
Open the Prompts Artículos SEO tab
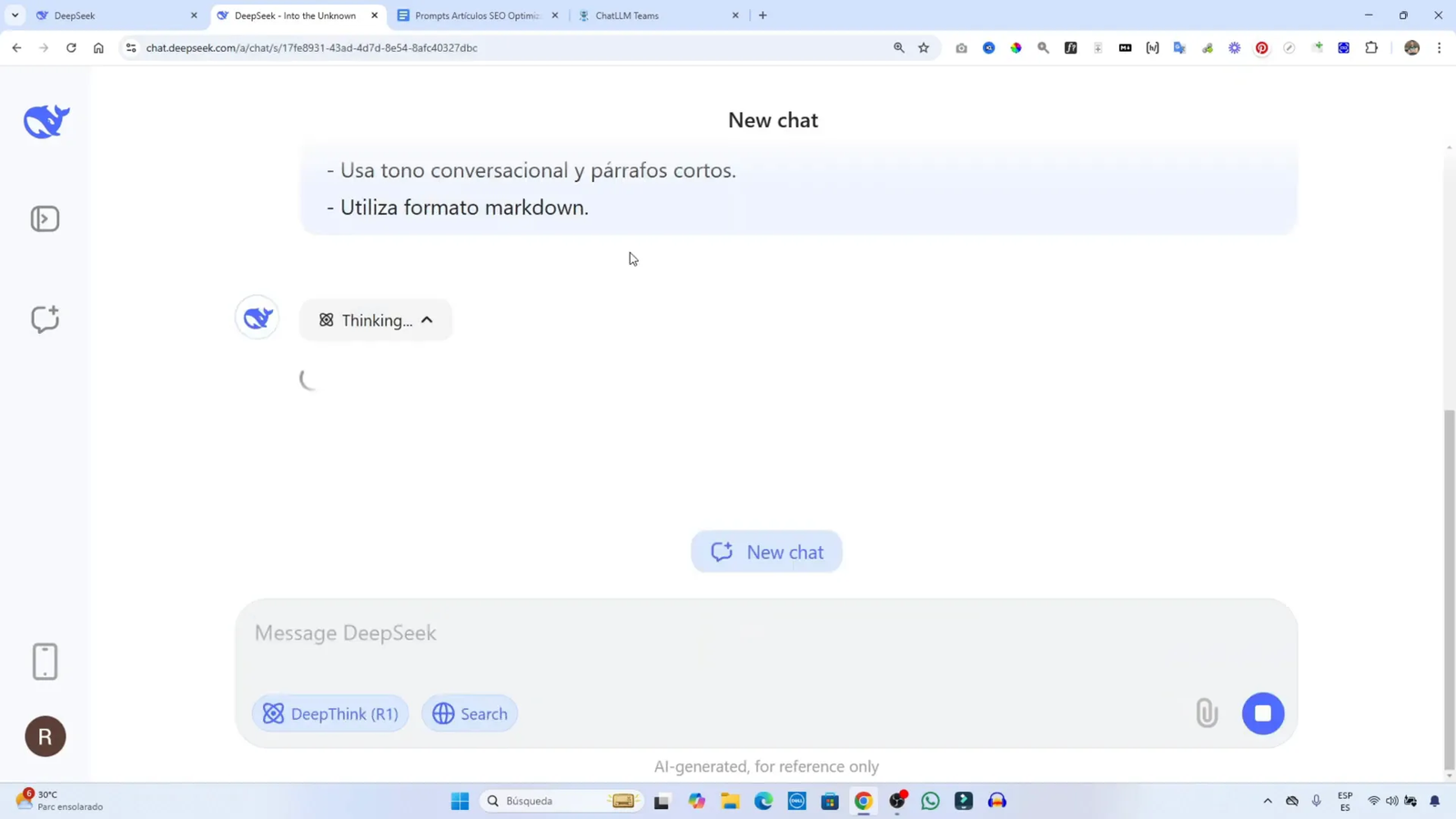pos(478,15)
